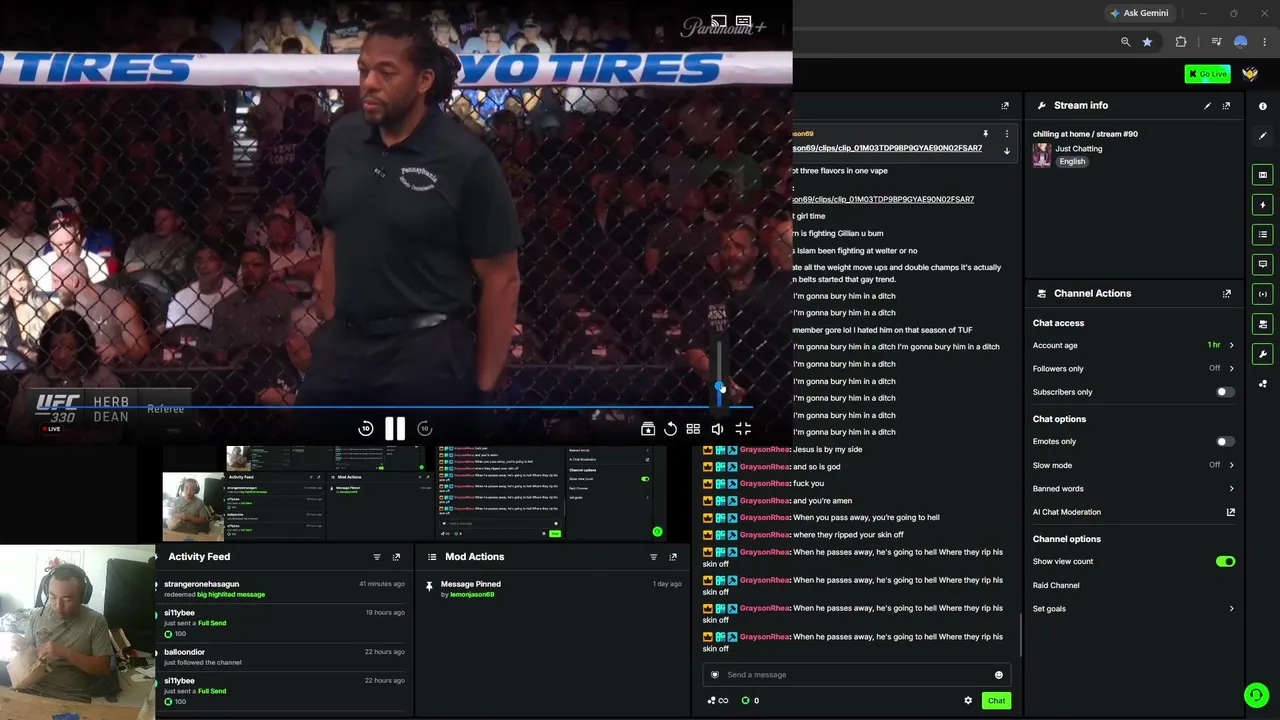Expand the Slow mode setting
The image size is (1280, 720).
pos(1133,465)
